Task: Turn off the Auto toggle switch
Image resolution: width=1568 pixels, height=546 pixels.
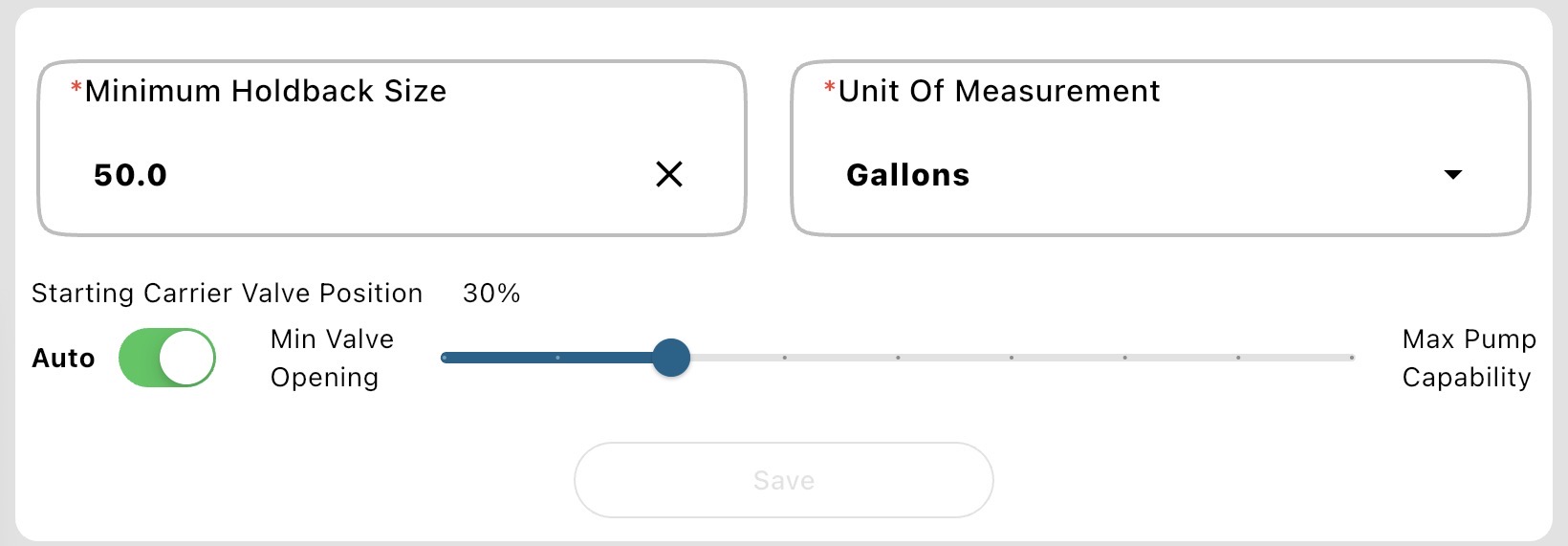Action: click(x=167, y=358)
